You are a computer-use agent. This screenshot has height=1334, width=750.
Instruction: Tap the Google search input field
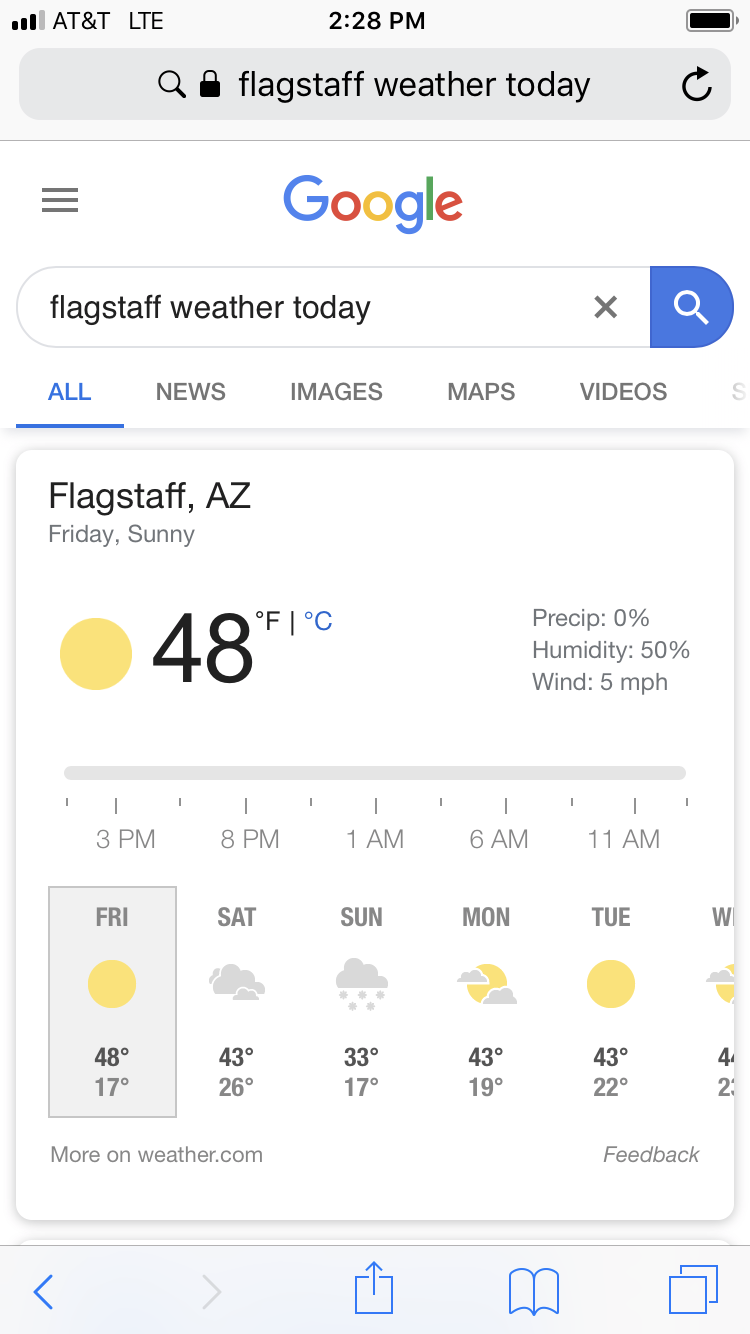(300, 307)
